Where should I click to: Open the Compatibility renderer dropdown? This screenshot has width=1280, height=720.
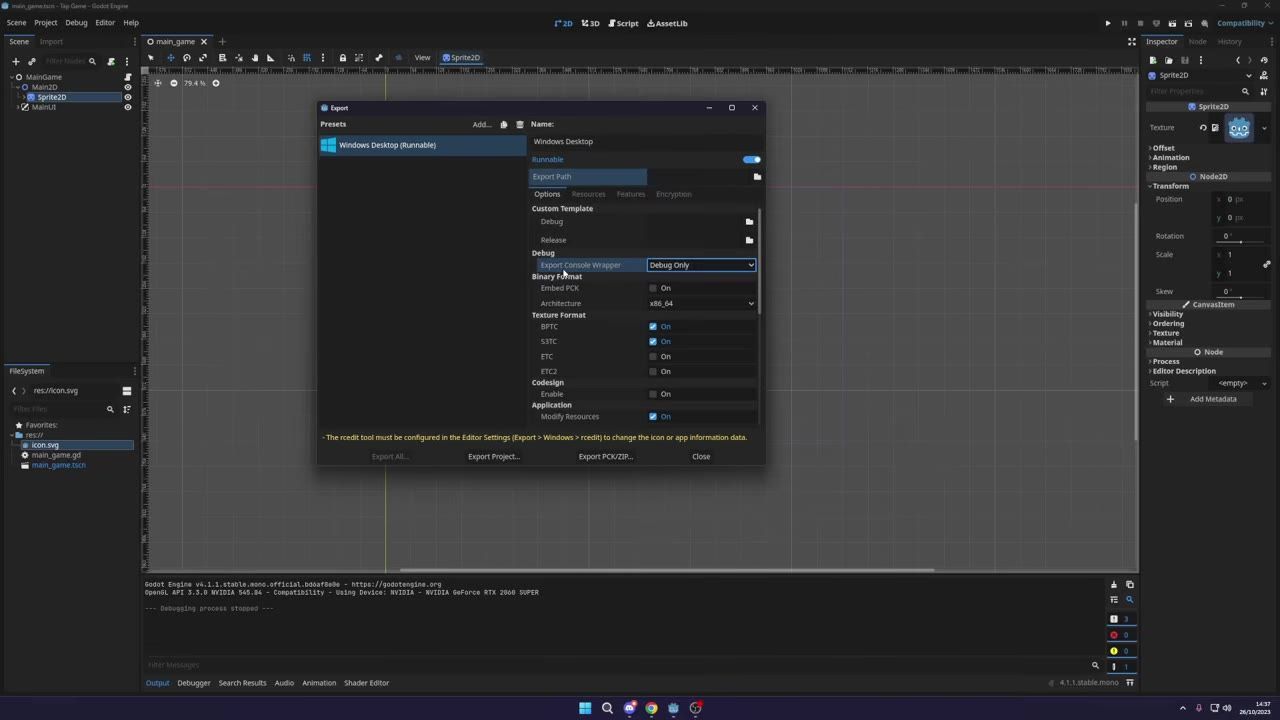pos(1245,23)
